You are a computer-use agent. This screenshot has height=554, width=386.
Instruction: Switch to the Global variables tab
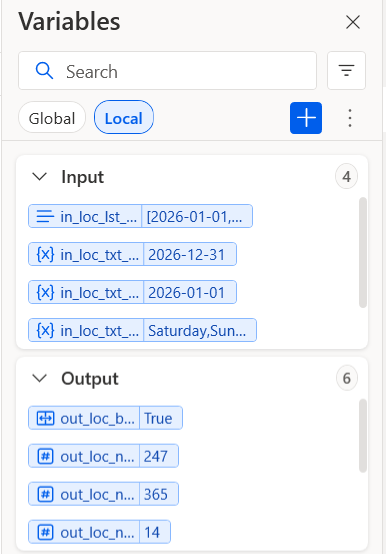(x=52, y=118)
